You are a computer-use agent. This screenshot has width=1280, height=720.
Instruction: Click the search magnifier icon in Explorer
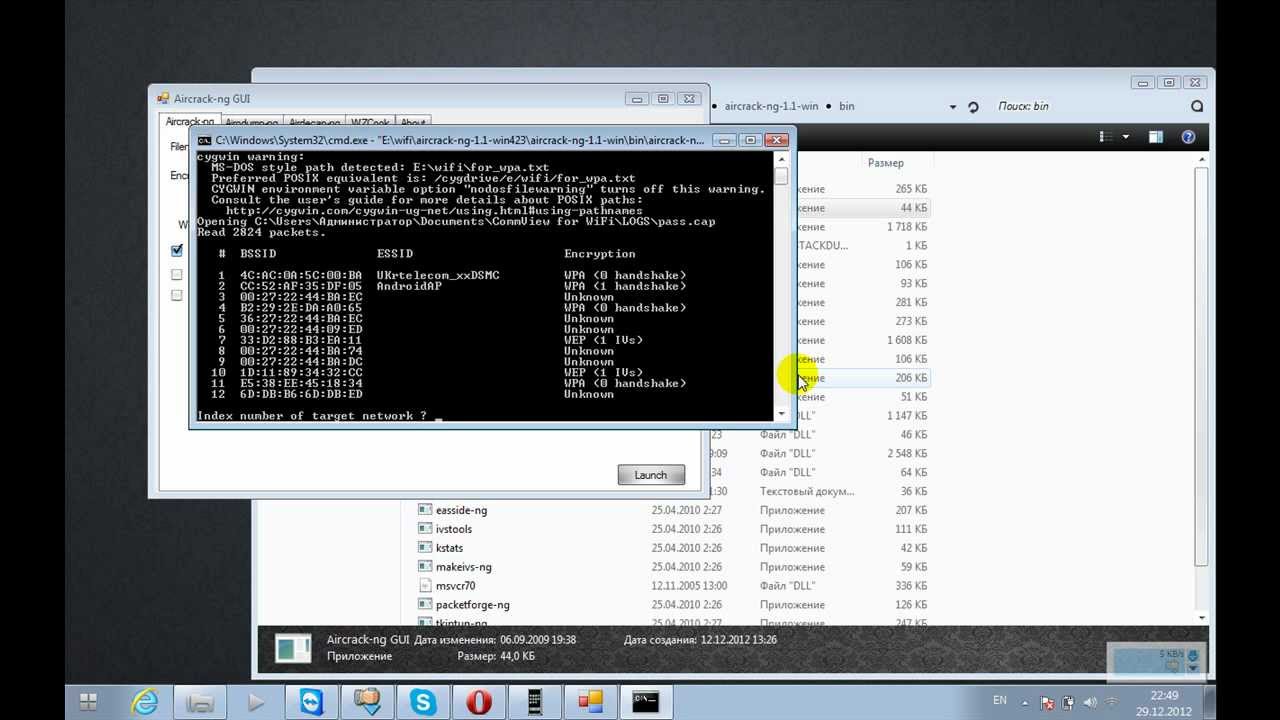point(1197,106)
